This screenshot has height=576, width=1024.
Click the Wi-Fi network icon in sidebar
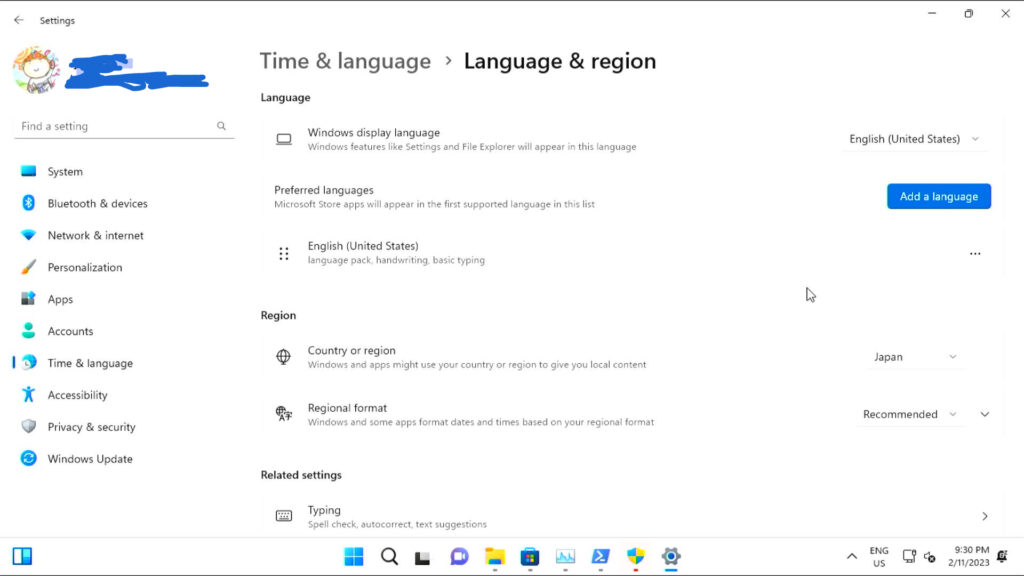coord(28,235)
